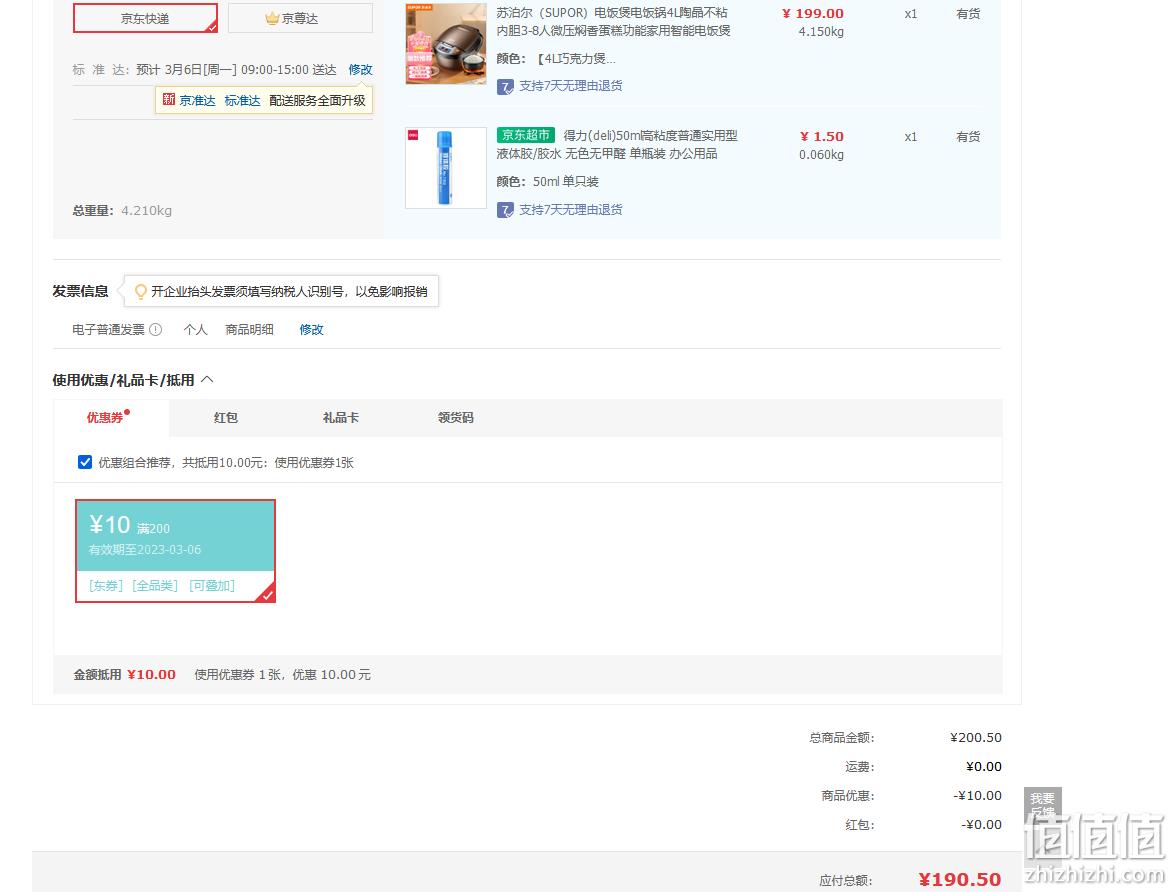Viewport: 1174px width, 892px height.
Task: Click the 我要反馈 feedback button
Action: 1043,804
